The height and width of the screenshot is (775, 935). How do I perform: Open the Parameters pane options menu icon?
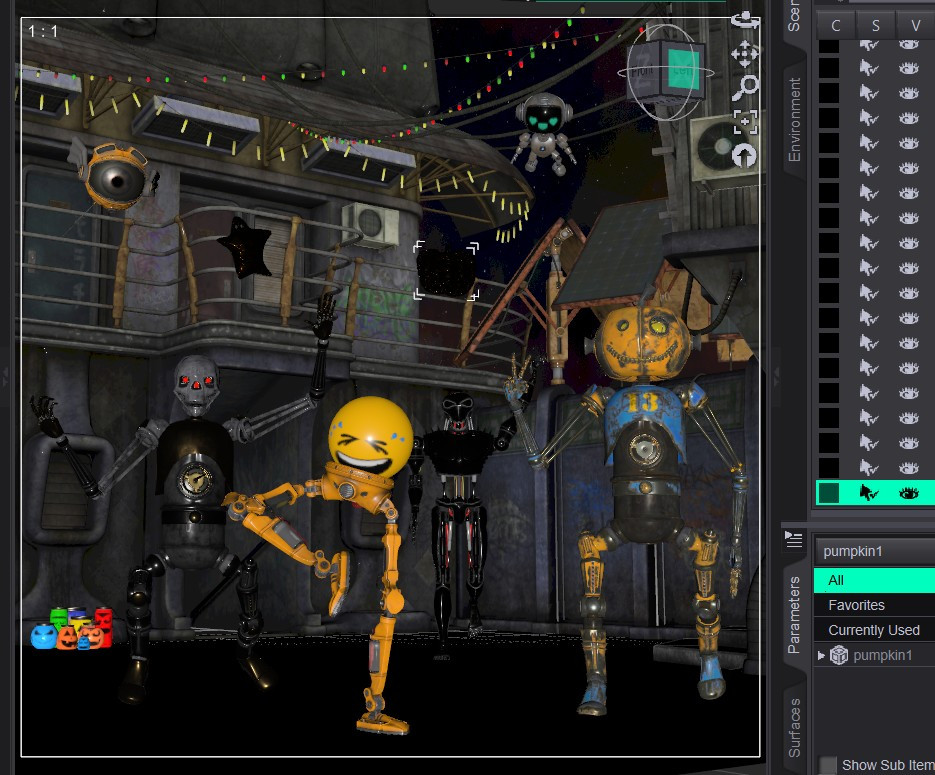(794, 540)
